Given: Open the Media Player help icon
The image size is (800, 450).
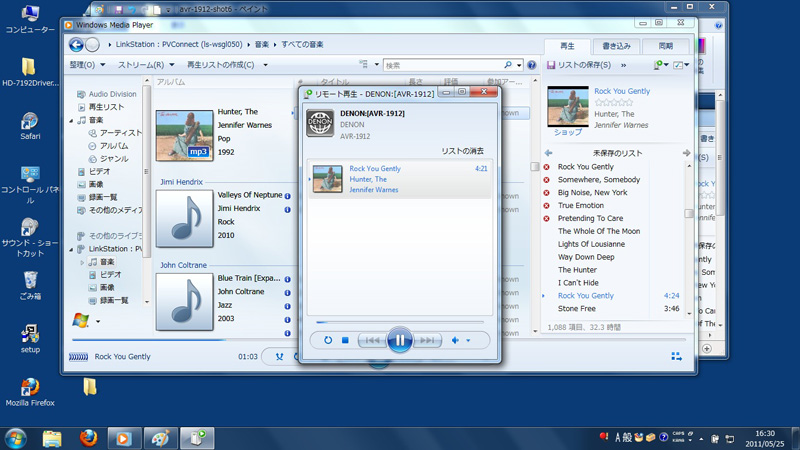Looking at the screenshot, I should [x=532, y=65].
